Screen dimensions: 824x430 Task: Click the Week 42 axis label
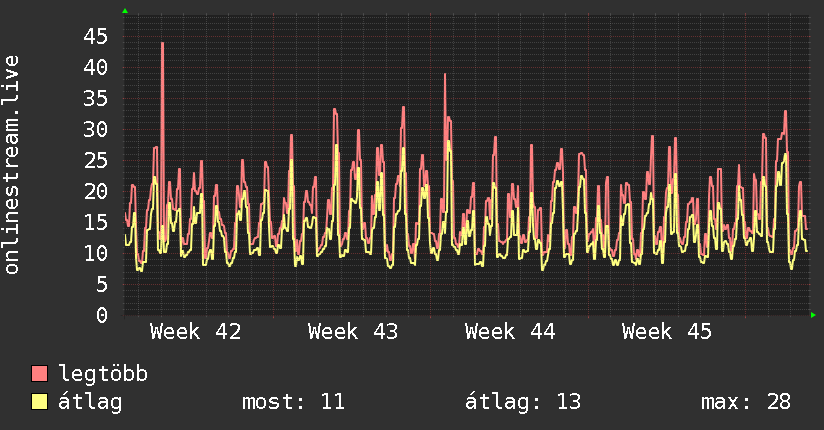[x=195, y=332]
